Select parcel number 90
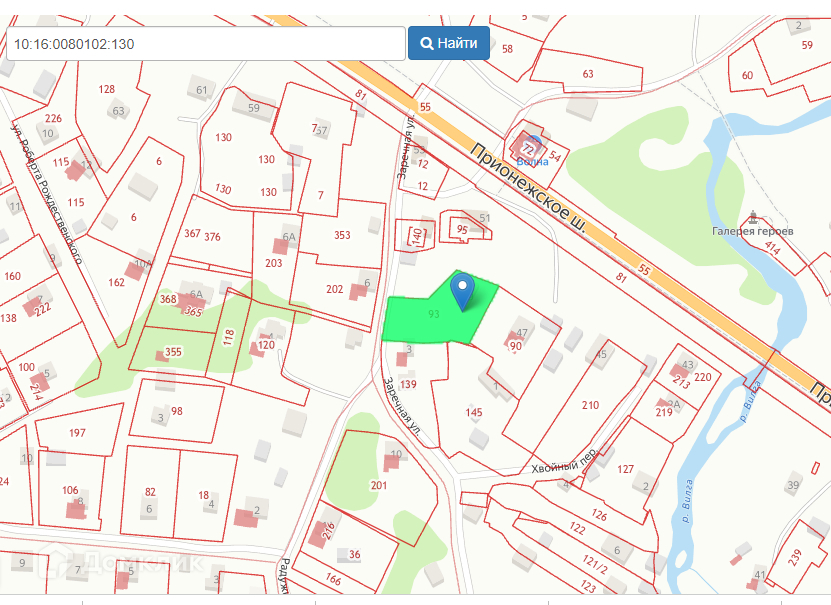 point(516,346)
